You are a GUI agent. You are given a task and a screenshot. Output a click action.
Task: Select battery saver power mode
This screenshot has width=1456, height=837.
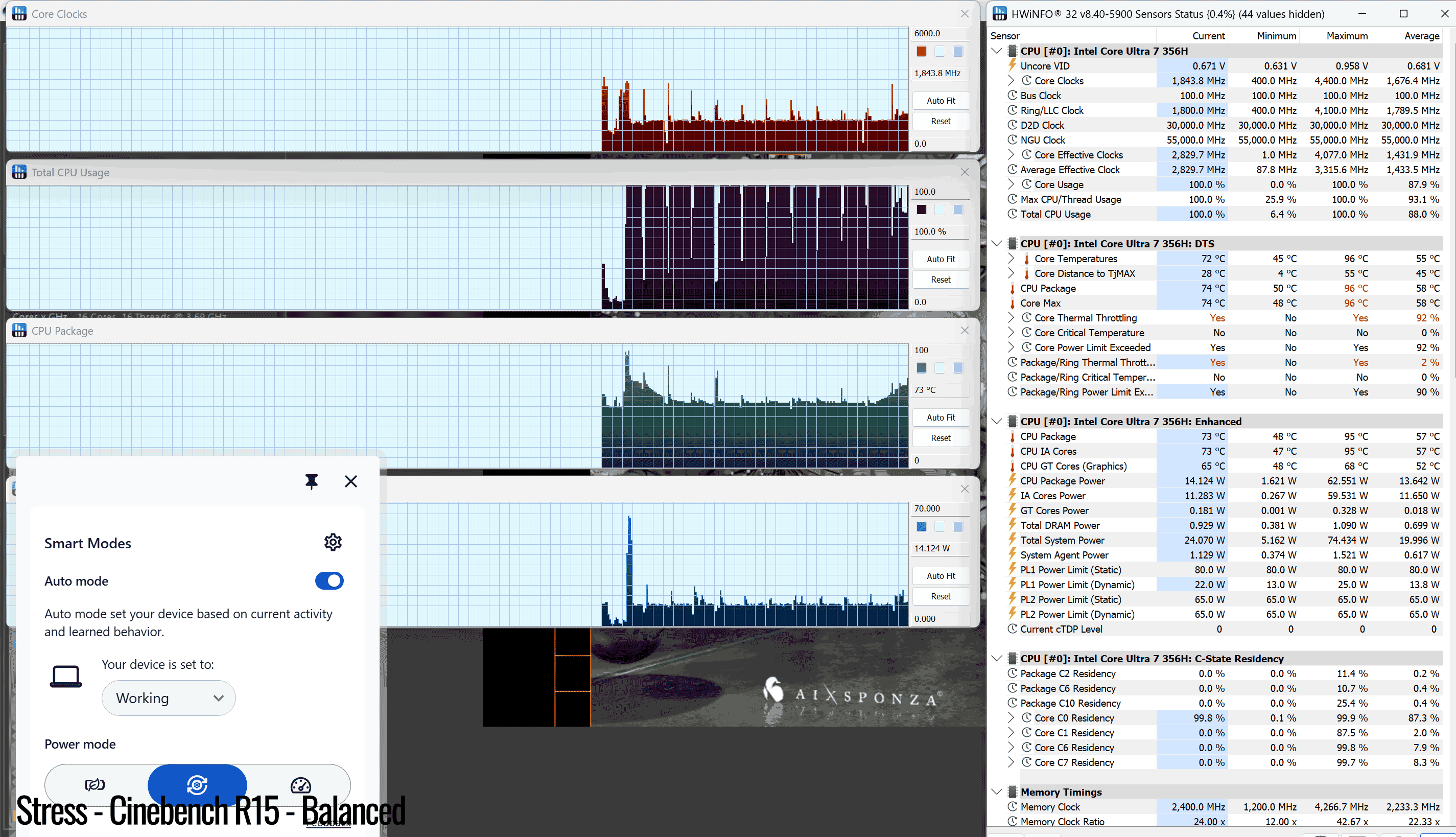(95, 785)
